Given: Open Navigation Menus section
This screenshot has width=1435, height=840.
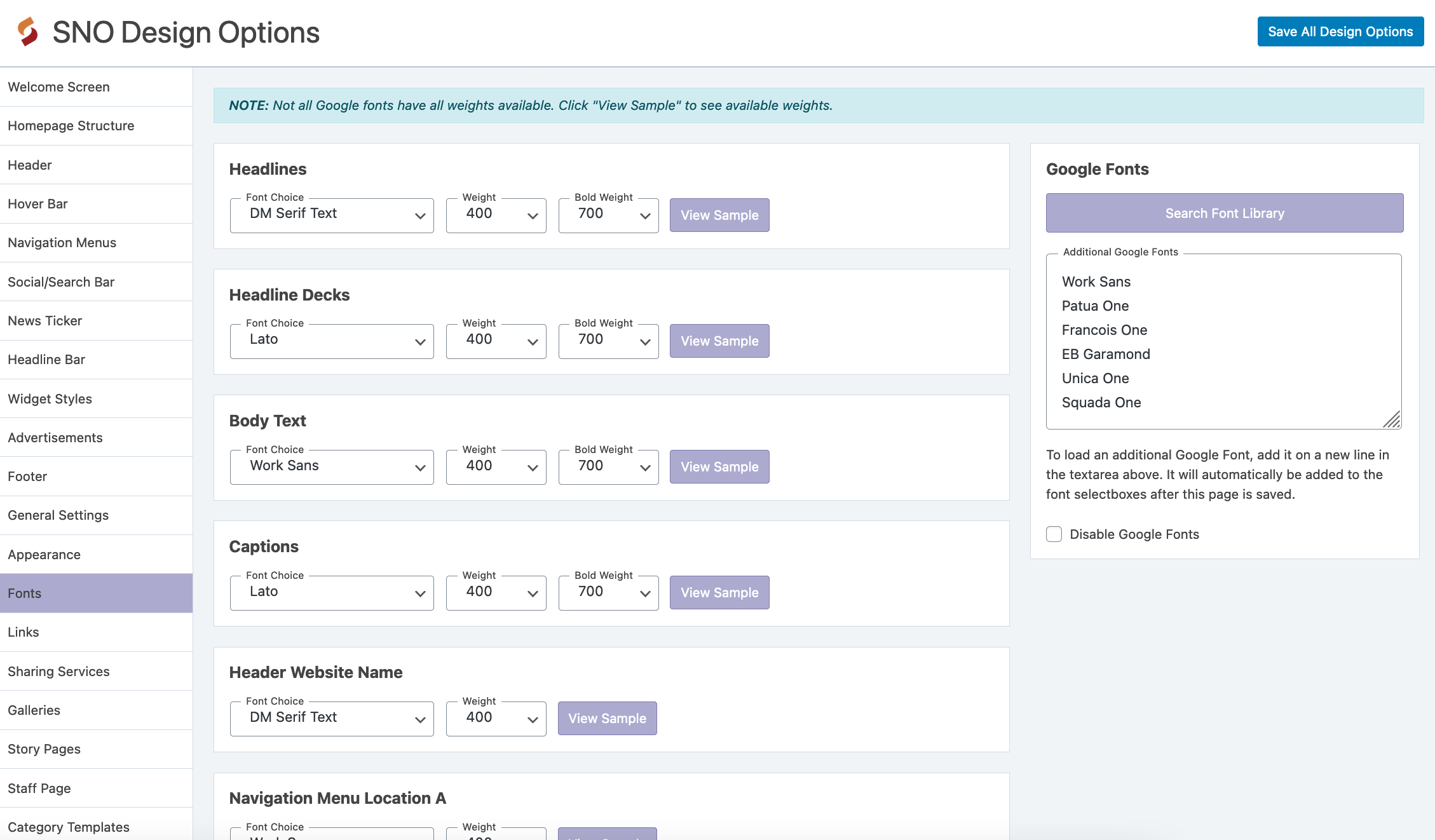Looking at the screenshot, I should [x=96, y=243].
